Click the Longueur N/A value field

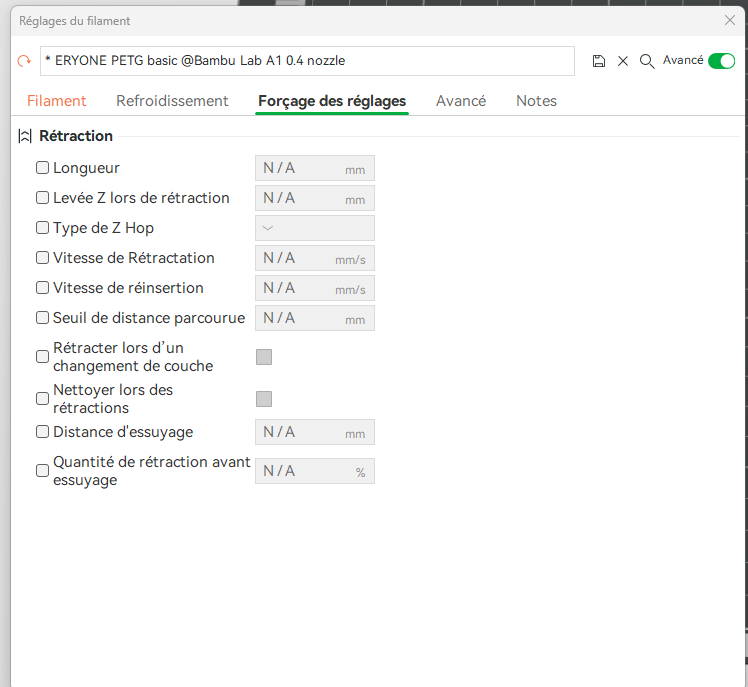point(315,168)
